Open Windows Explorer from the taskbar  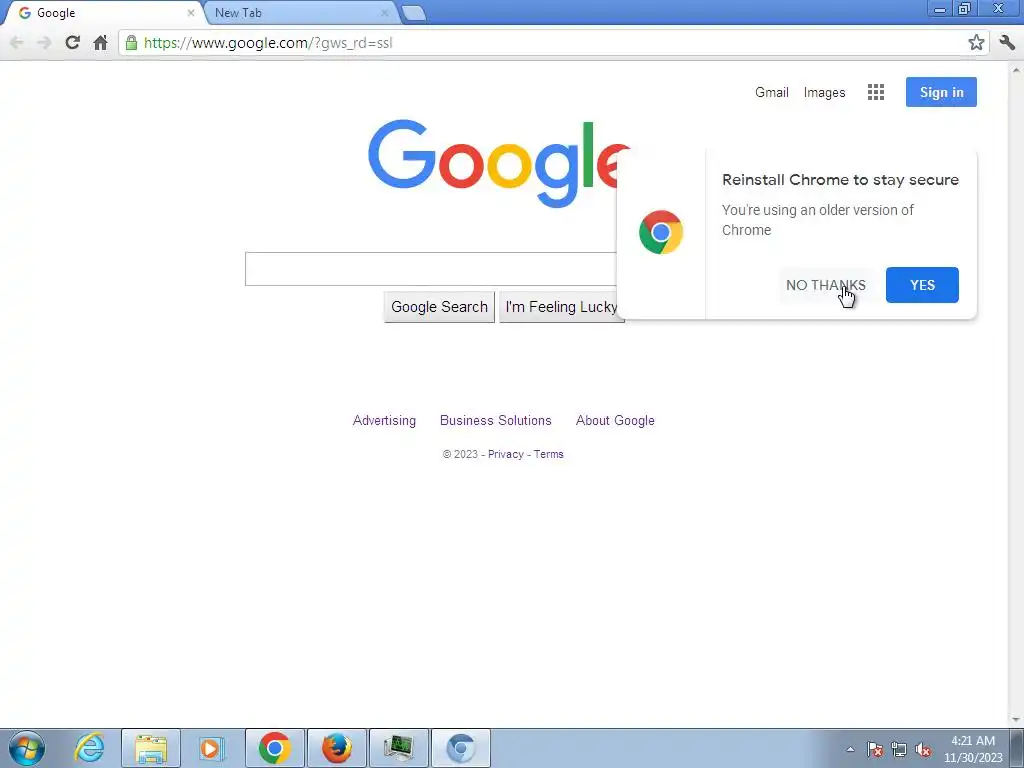click(x=151, y=748)
